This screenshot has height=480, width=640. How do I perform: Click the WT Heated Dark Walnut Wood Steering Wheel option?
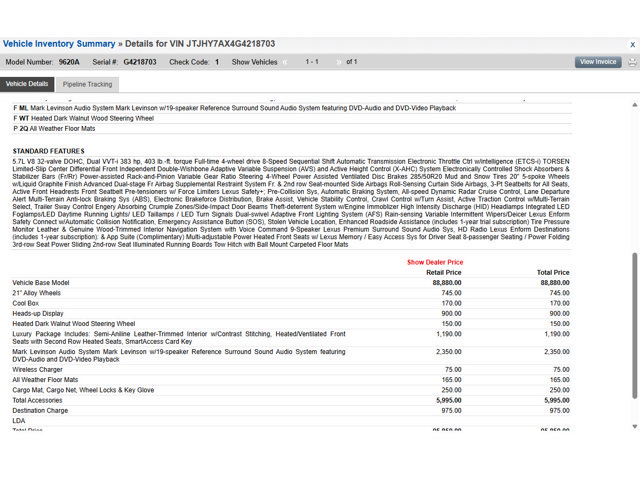(x=292, y=118)
